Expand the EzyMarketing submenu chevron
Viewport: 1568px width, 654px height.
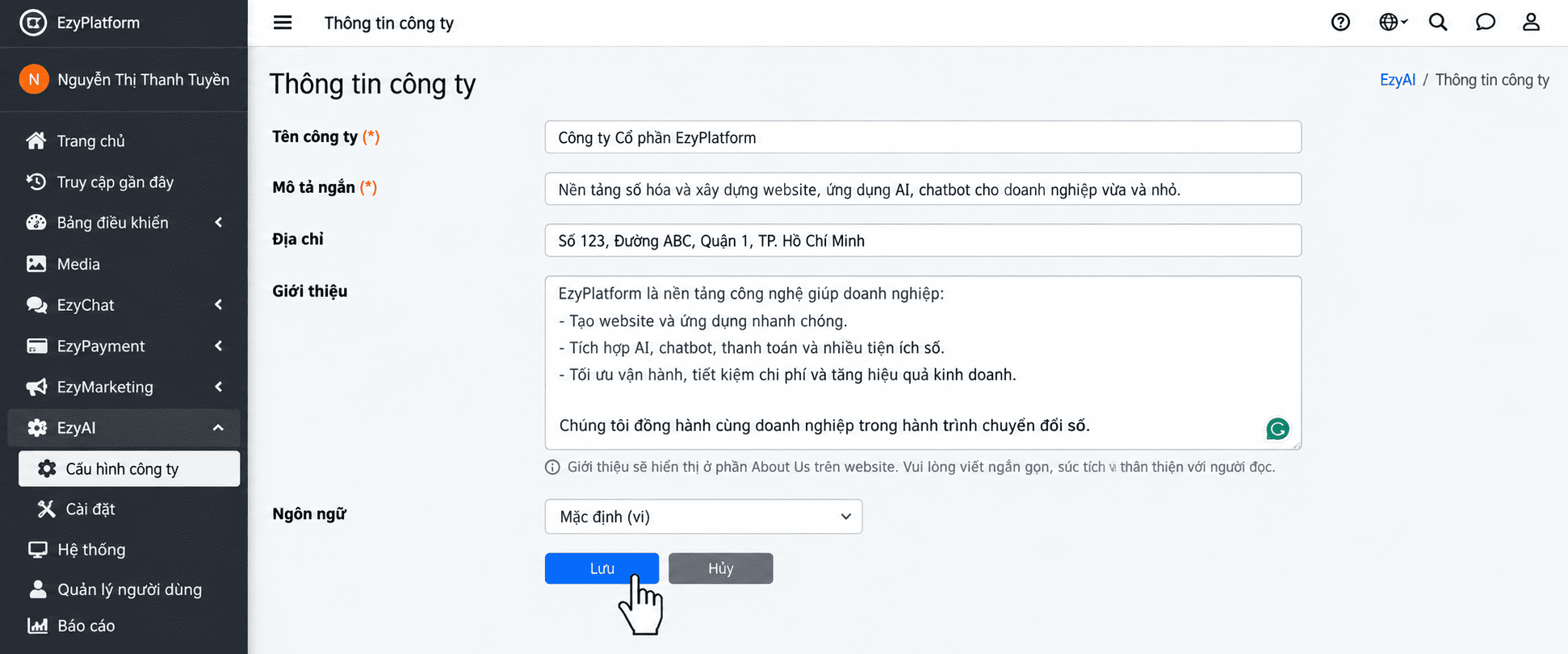coord(219,388)
